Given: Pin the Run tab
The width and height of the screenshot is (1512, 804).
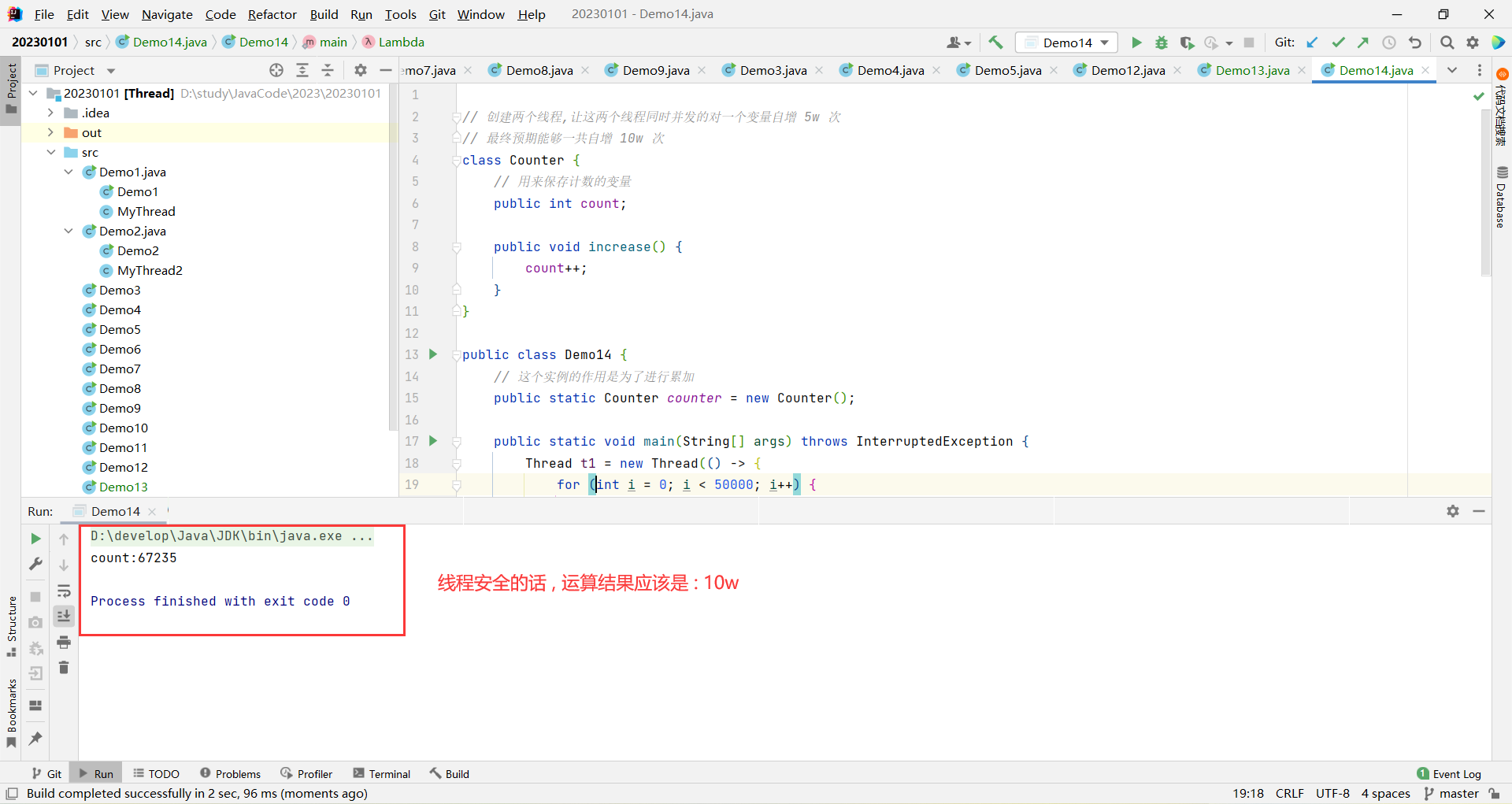Looking at the screenshot, I should coord(35,739).
